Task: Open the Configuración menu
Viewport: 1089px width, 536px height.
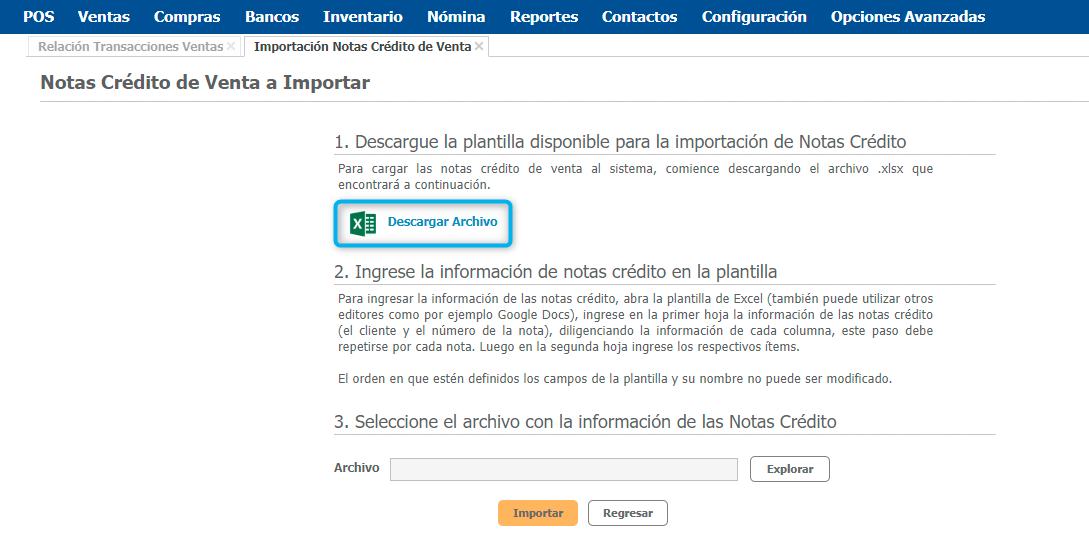Action: coord(754,17)
